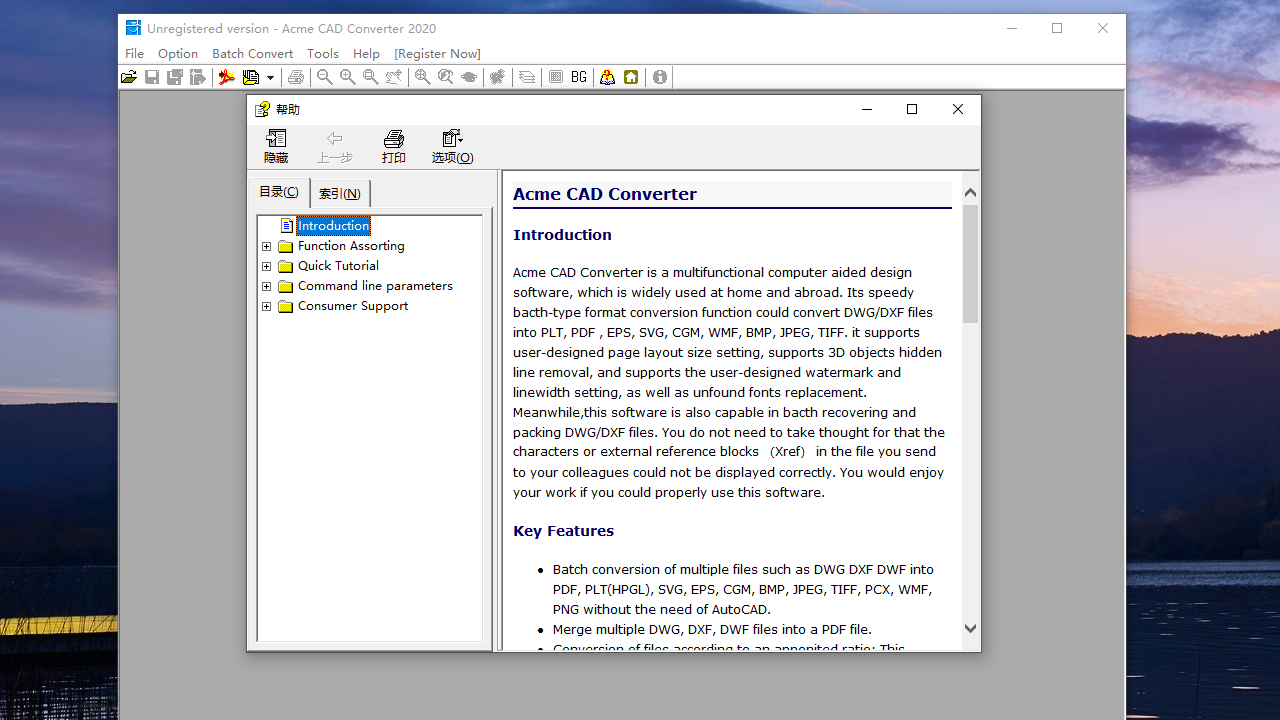
Task: Click the Save floppy disk icon
Action: 152,77
